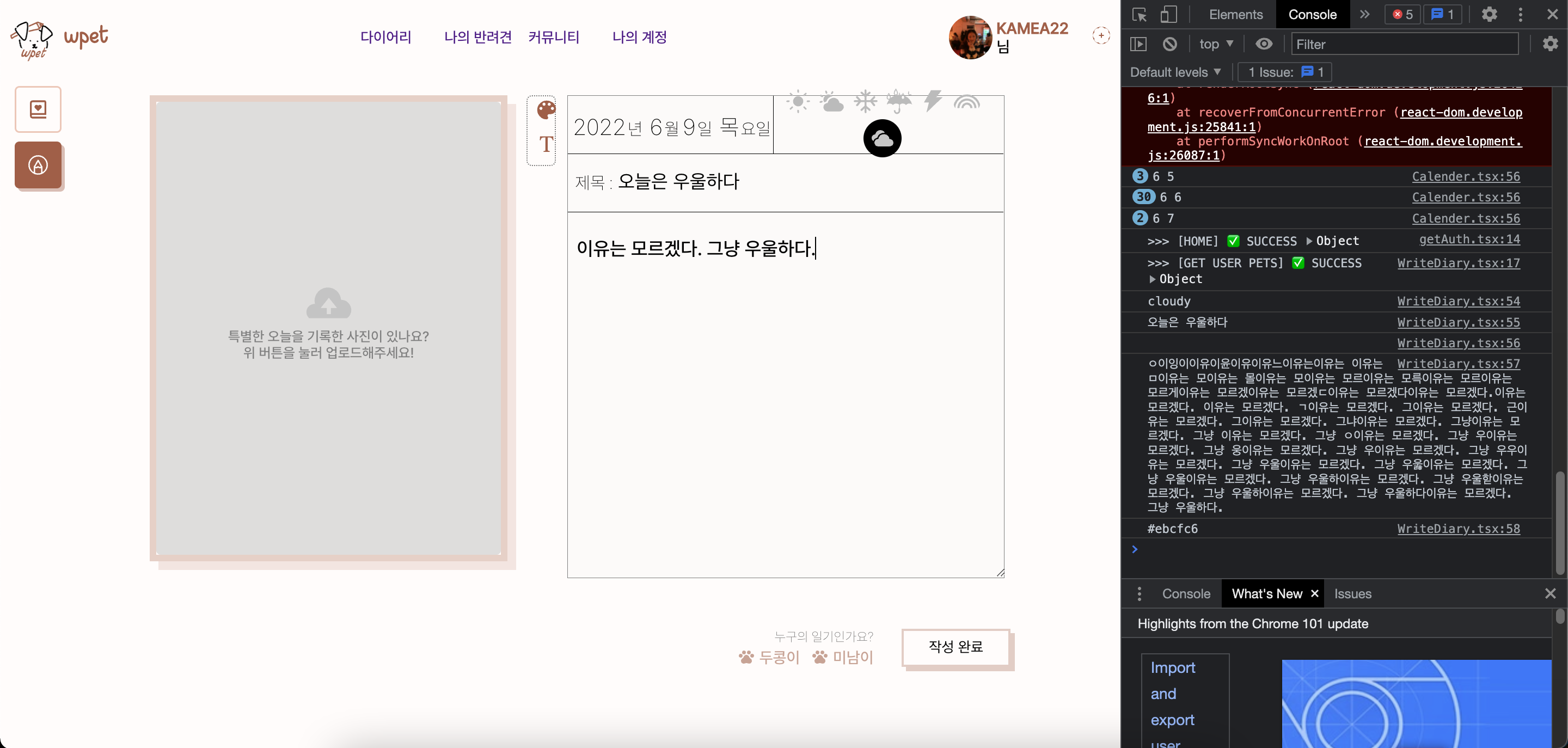The height and width of the screenshot is (748, 1568).
Task: Click the cloud upload photo icon
Action: pos(329,304)
